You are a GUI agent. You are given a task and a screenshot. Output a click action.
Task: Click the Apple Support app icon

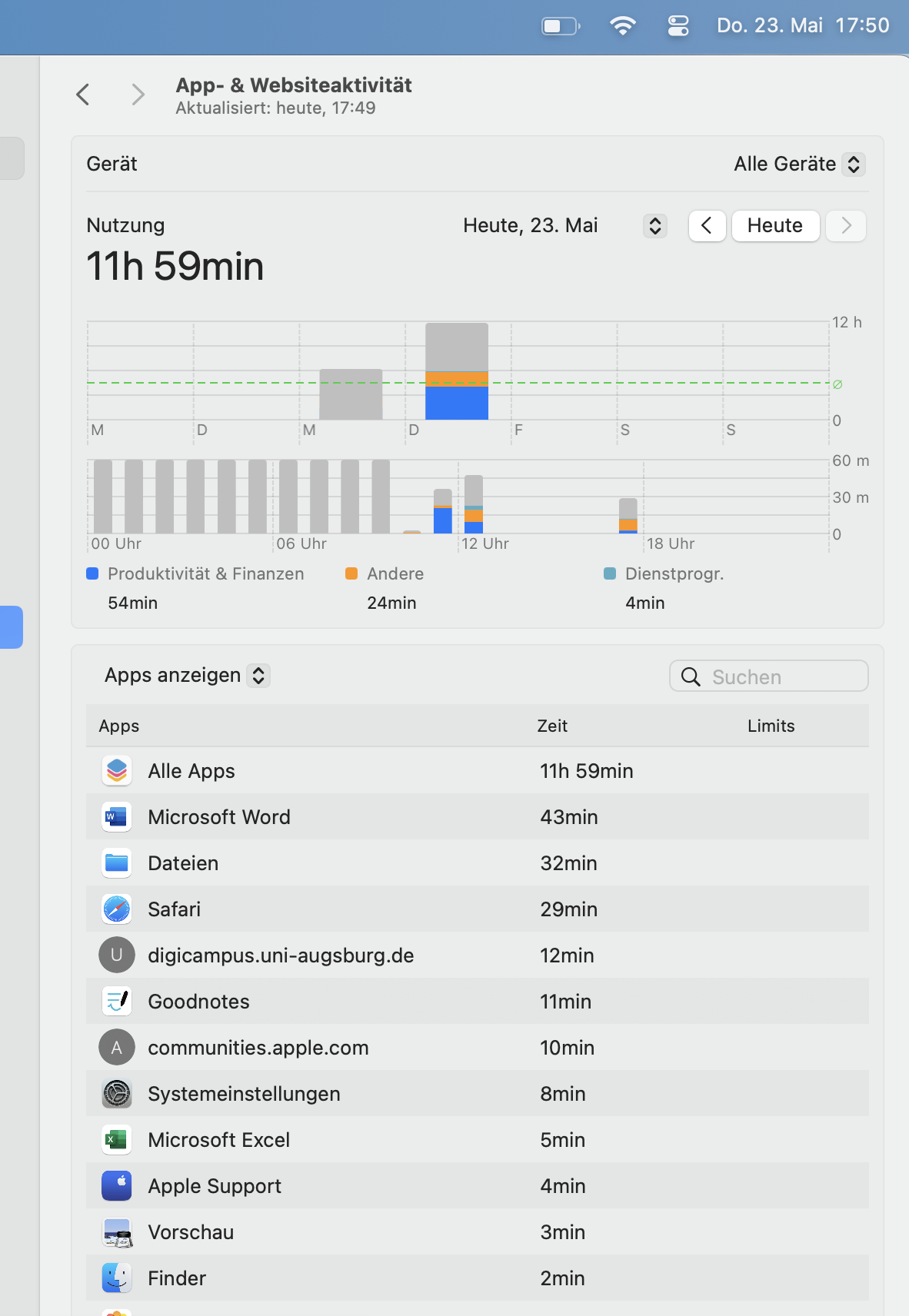(117, 1185)
